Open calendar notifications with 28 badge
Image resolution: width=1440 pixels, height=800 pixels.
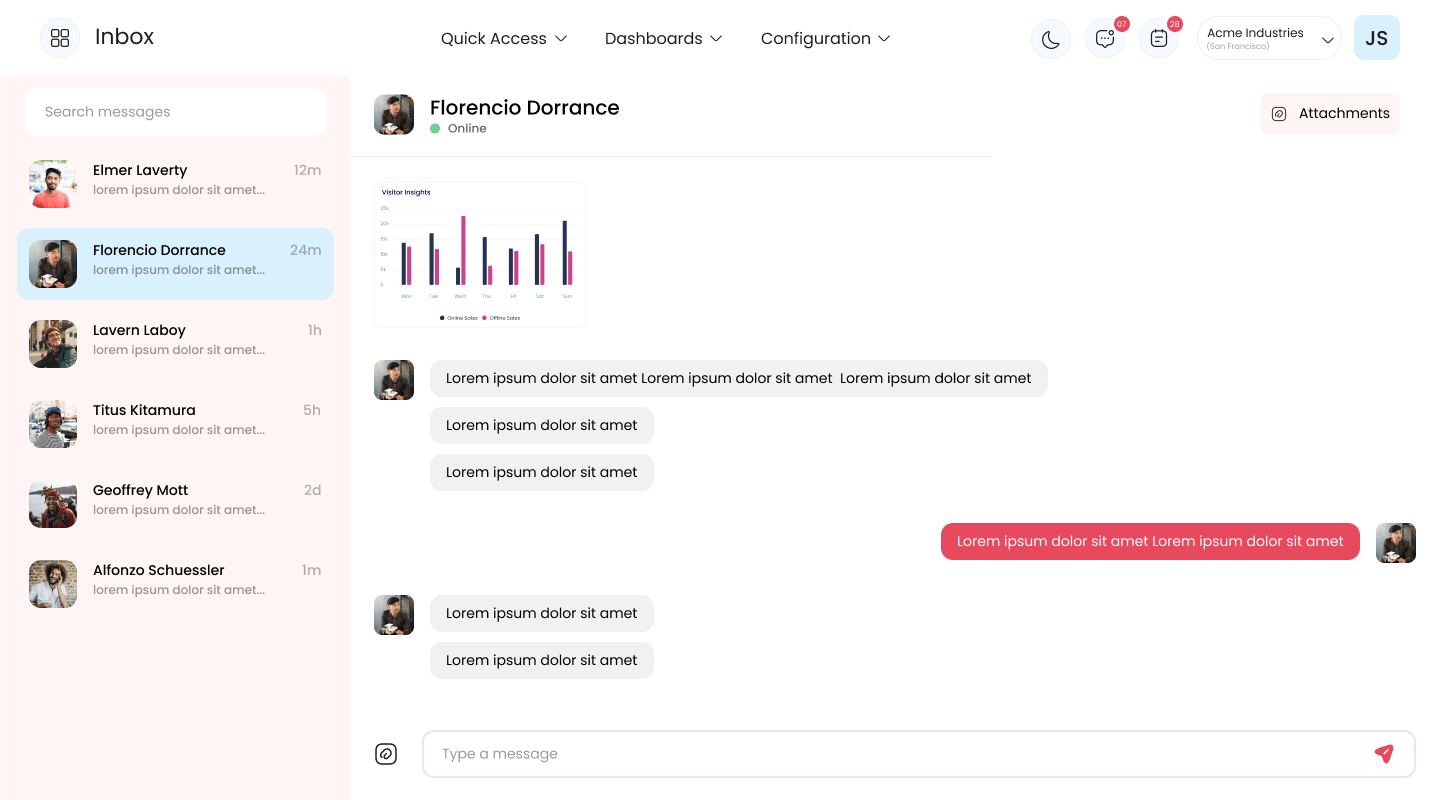1159,39
